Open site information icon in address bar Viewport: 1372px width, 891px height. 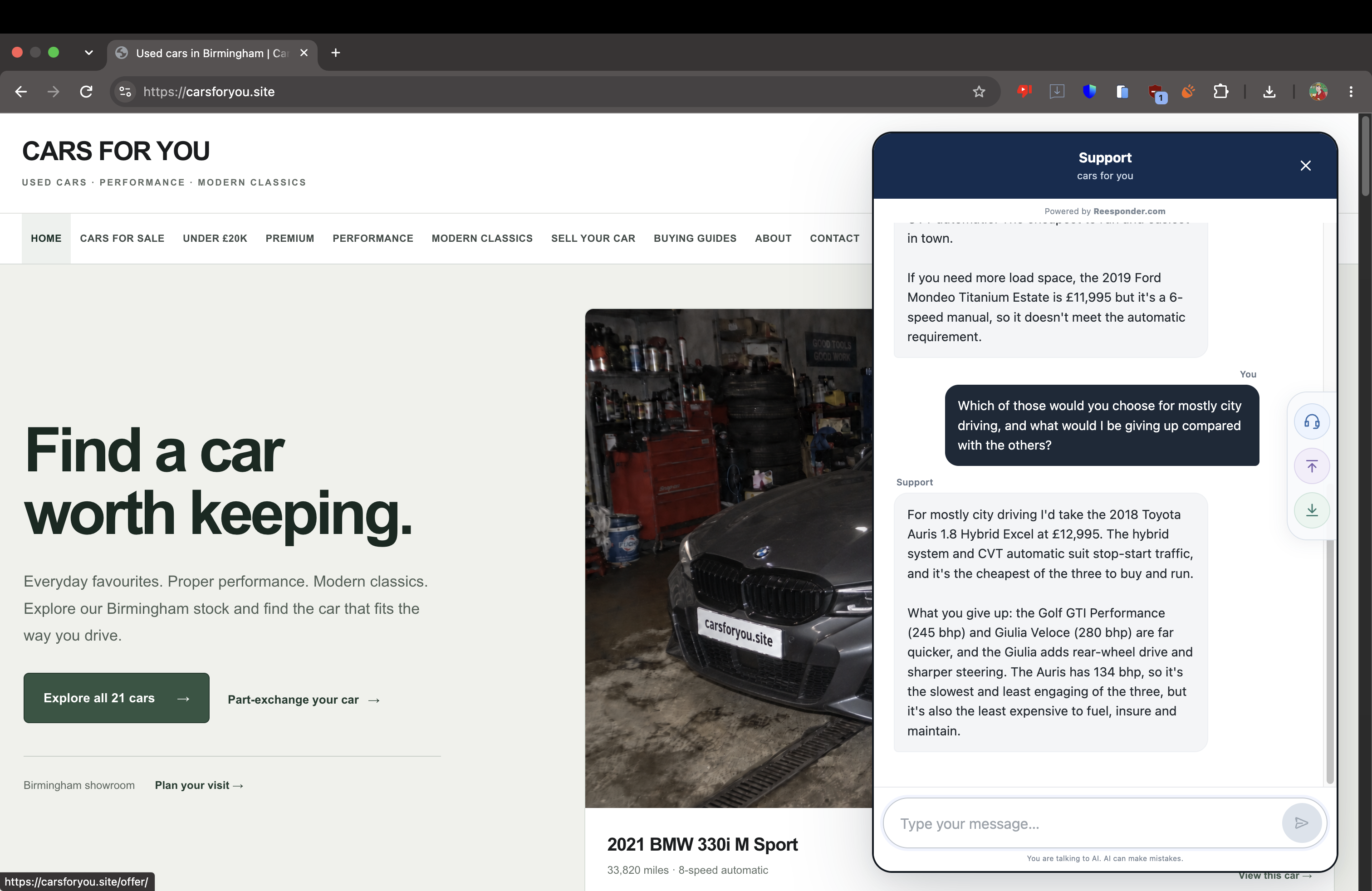pos(125,92)
